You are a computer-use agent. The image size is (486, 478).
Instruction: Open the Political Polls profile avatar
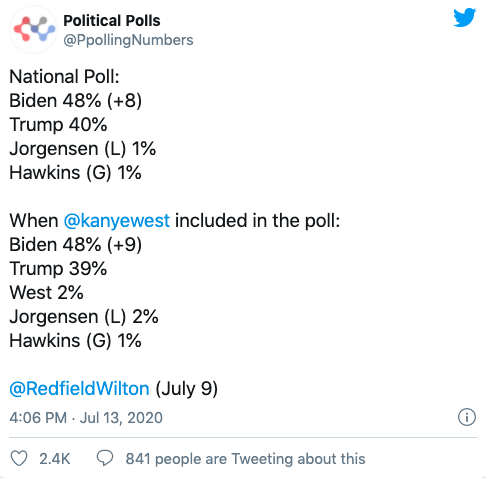tap(33, 30)
